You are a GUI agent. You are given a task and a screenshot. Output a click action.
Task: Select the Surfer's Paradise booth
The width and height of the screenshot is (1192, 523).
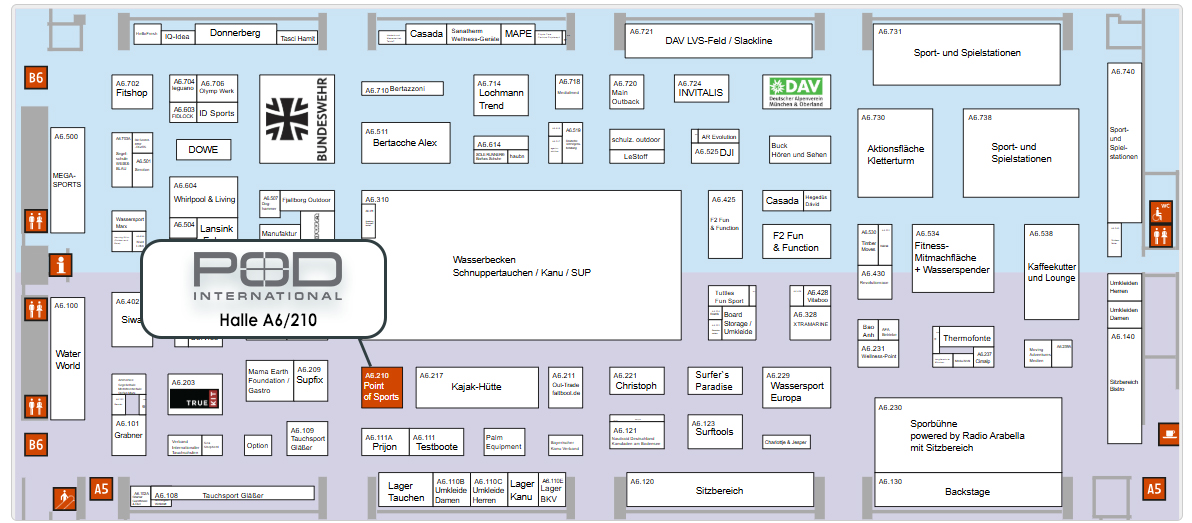[714, 381]
